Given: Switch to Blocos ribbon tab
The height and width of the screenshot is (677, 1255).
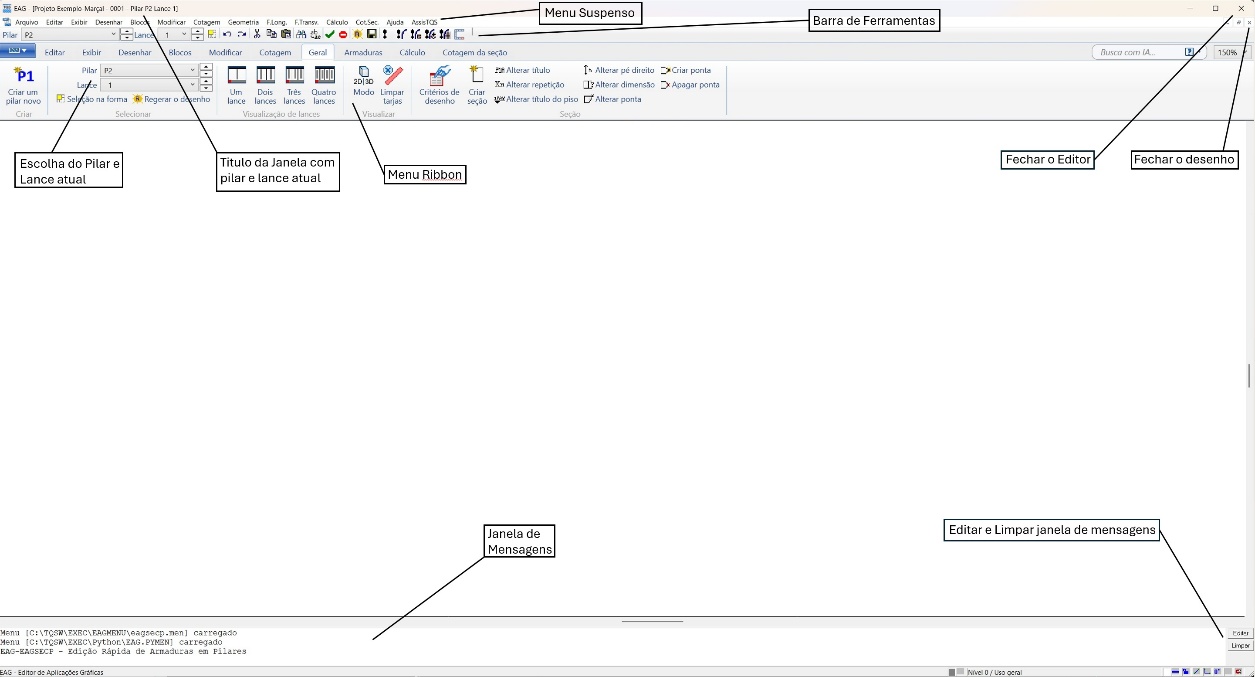Looking at the screenshot, I should (x=180, y=52).
